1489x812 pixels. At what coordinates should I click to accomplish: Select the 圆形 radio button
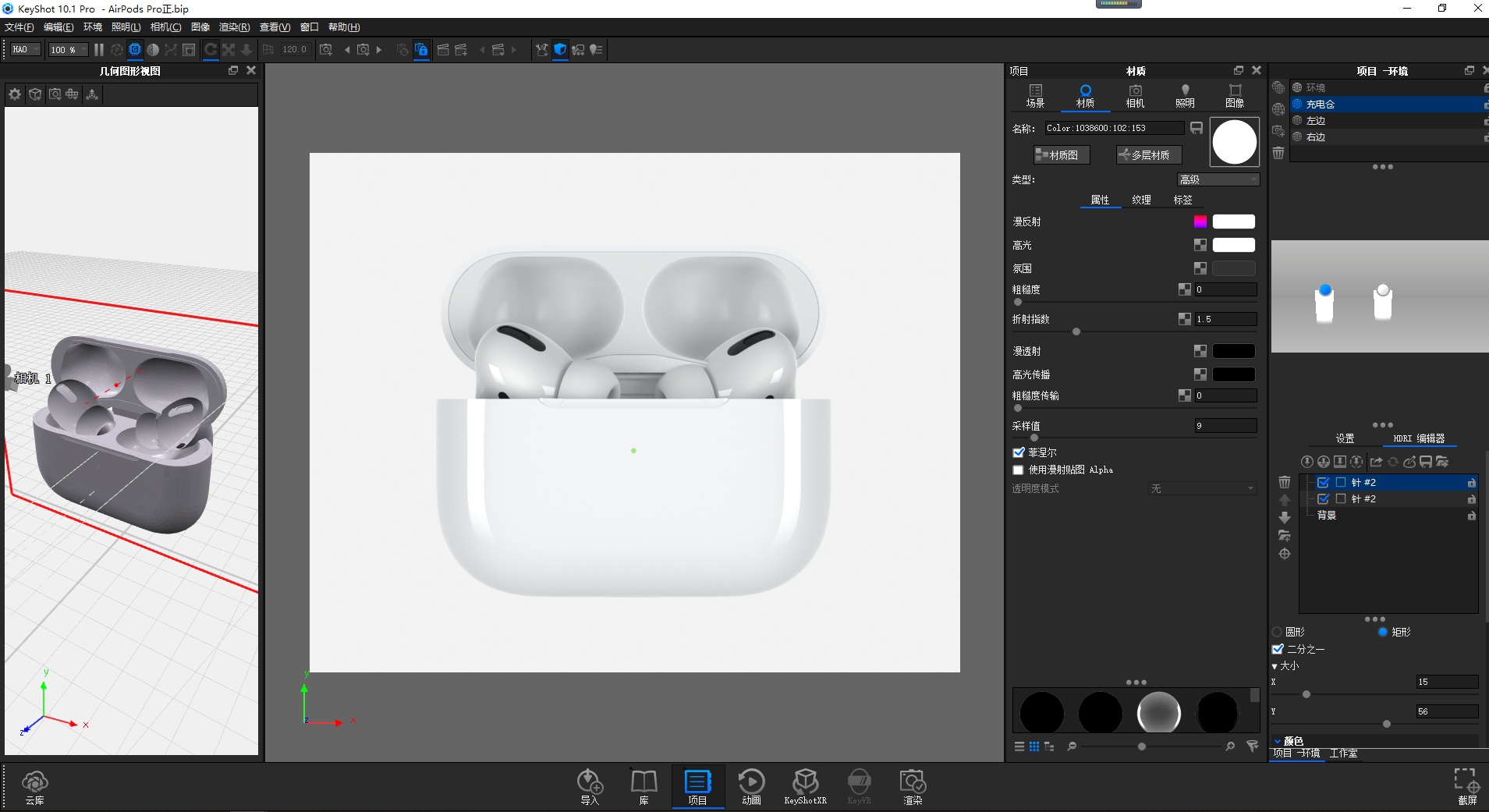[x=1277, y=632]
